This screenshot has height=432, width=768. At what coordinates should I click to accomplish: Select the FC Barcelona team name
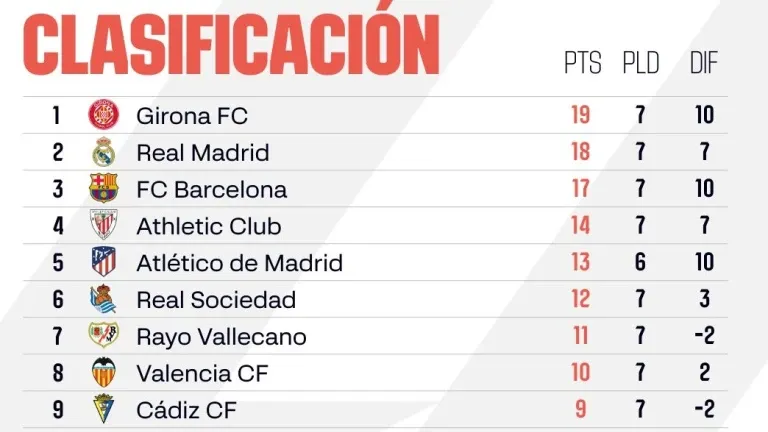pos(211,189)
